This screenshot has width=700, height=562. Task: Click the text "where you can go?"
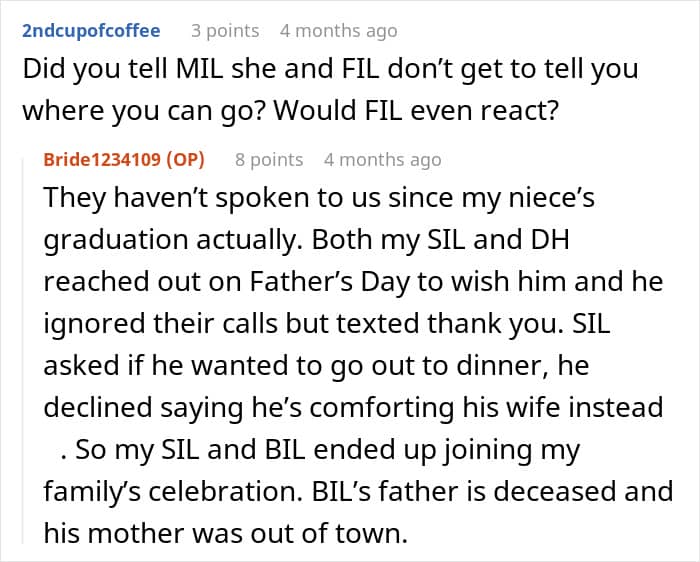(146, 112)
